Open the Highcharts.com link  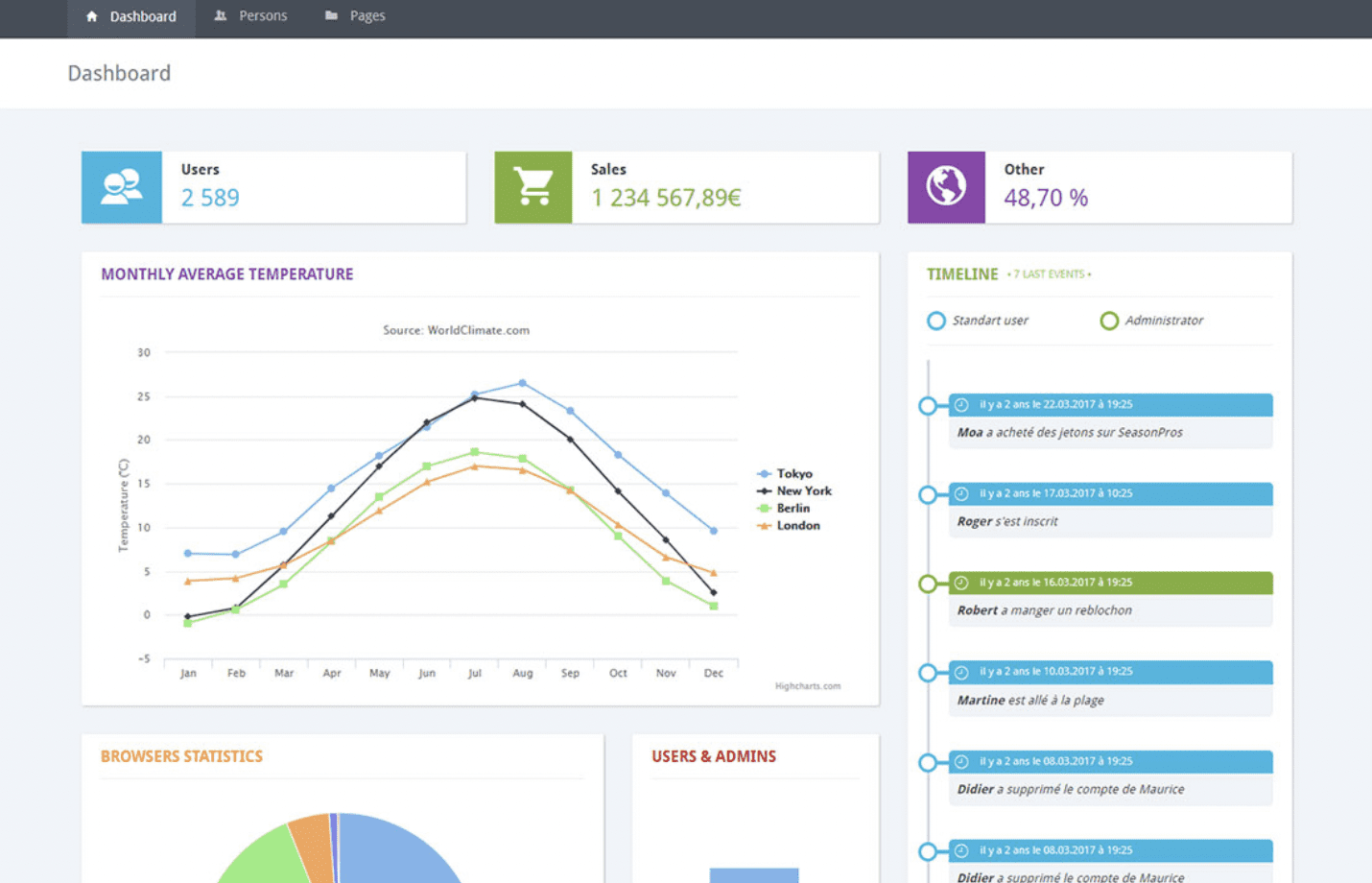[x=808, y=685]
